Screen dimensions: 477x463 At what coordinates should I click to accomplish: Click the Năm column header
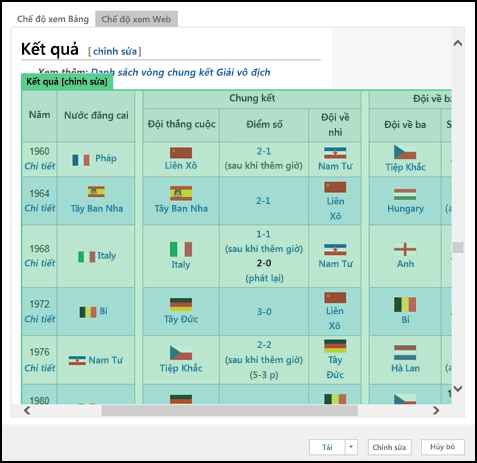(39, 115)
